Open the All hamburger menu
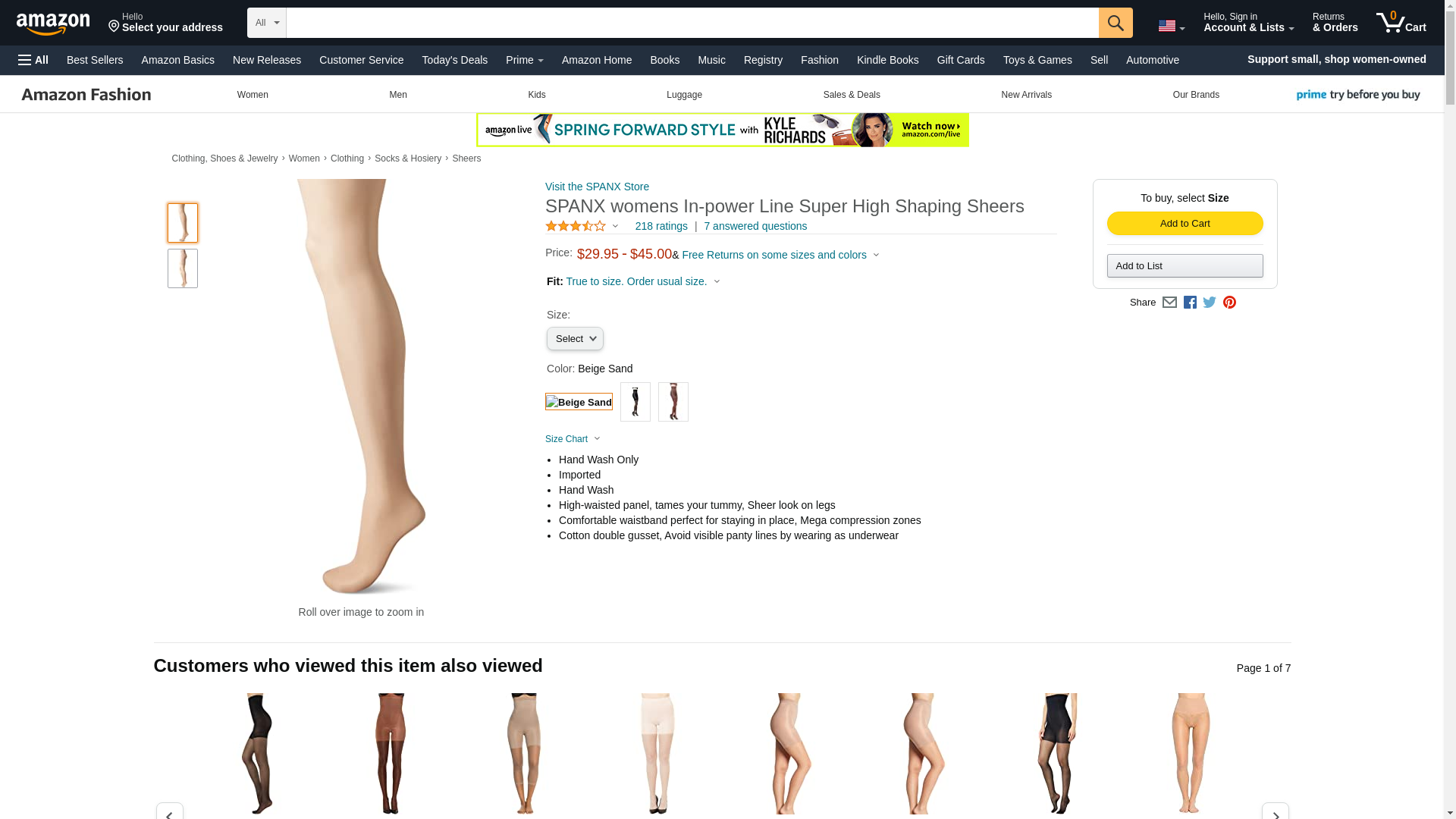This screenshot has height=819, width=1456. 33,60
